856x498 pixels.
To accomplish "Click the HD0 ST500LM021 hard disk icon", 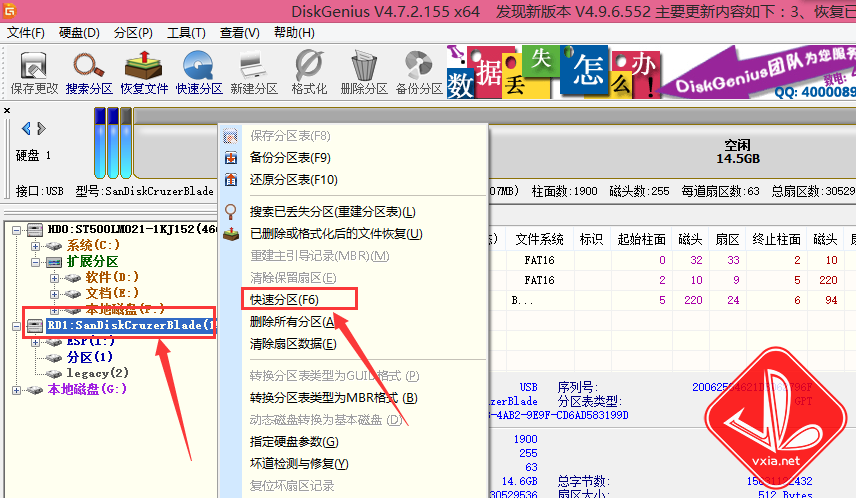I will [35, 229].
